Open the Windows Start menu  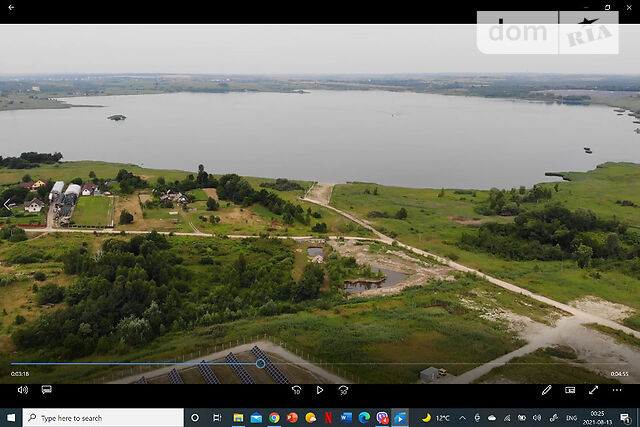[11, 417]
